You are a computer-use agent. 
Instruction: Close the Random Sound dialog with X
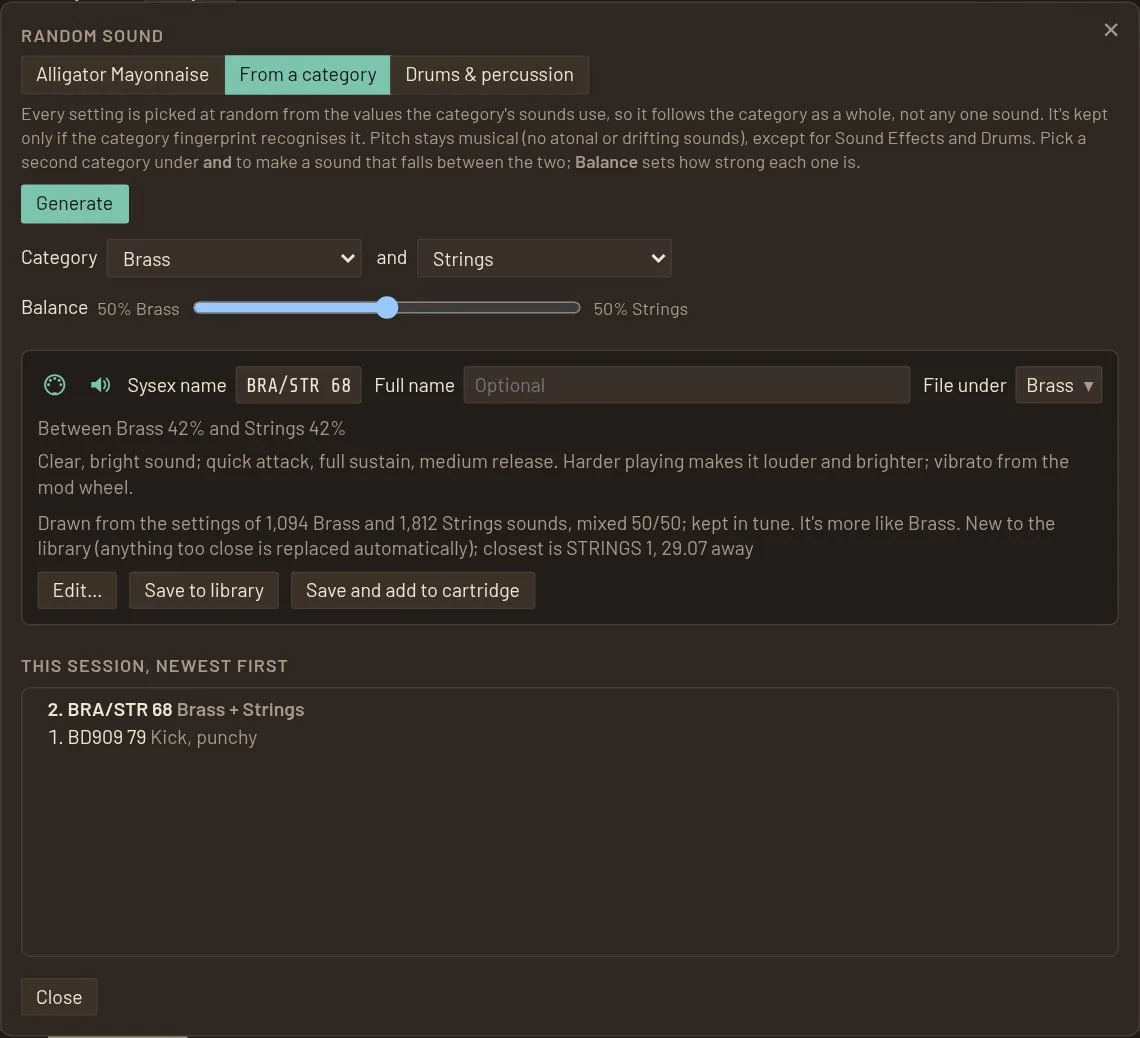(1110, 30)
